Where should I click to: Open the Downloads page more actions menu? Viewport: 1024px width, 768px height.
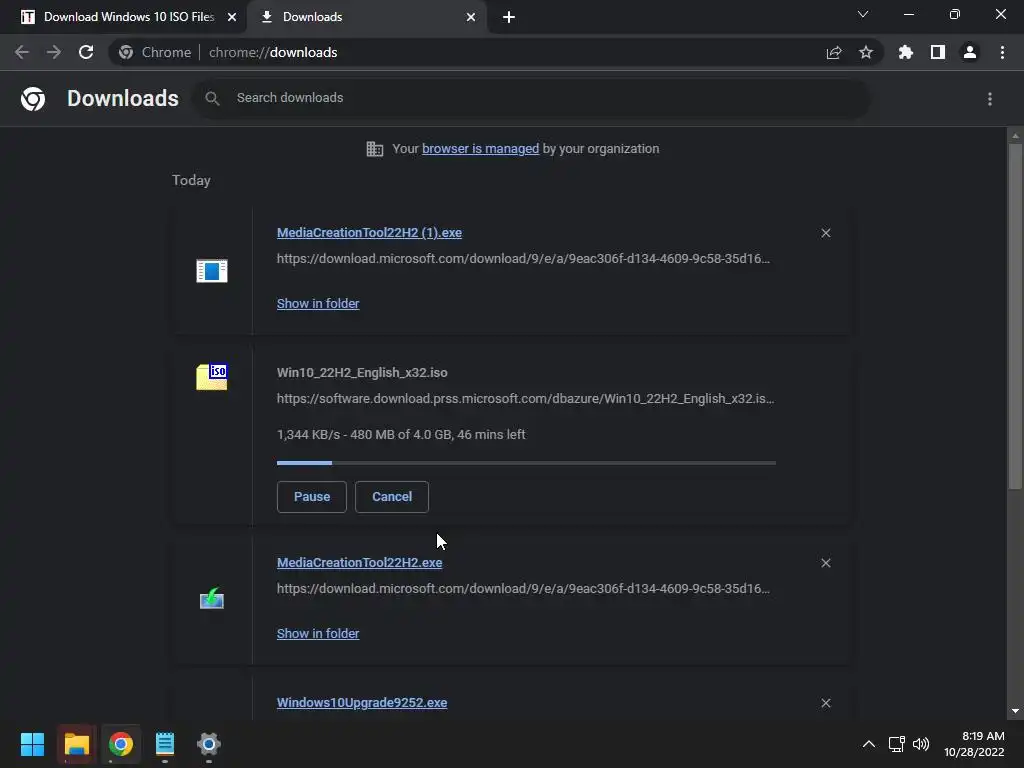click(x=990, y=99)
